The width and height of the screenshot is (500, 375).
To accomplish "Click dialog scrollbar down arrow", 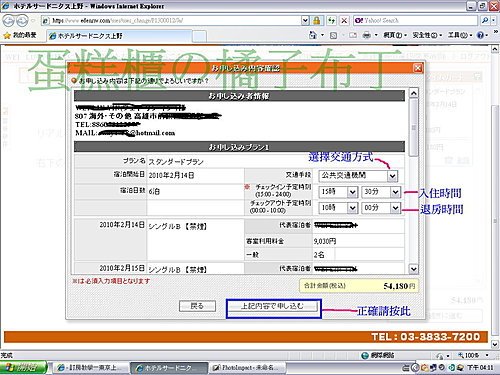I will 413,269.
